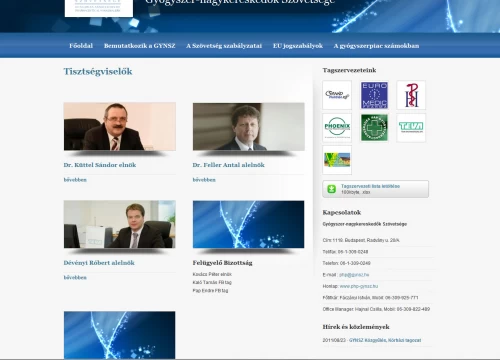The image size is (500, 360).
Task: Click the Dr. Küttel Sándor photo
Action: coord(120,127)
